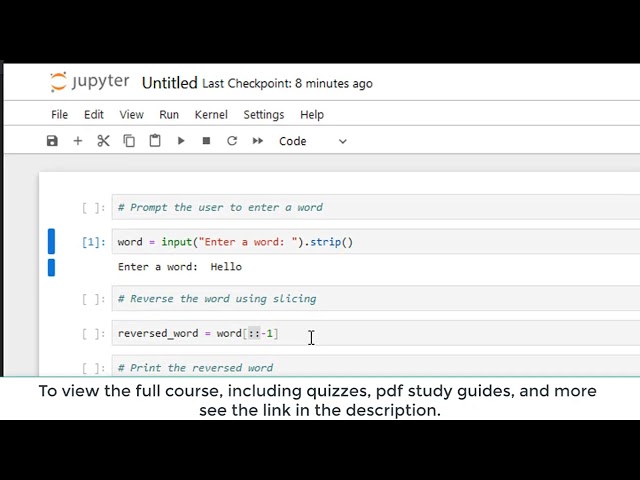Viewport: 640px width, 480px height.
Task: Open the Kernel menu
Action: coord(211,115)
